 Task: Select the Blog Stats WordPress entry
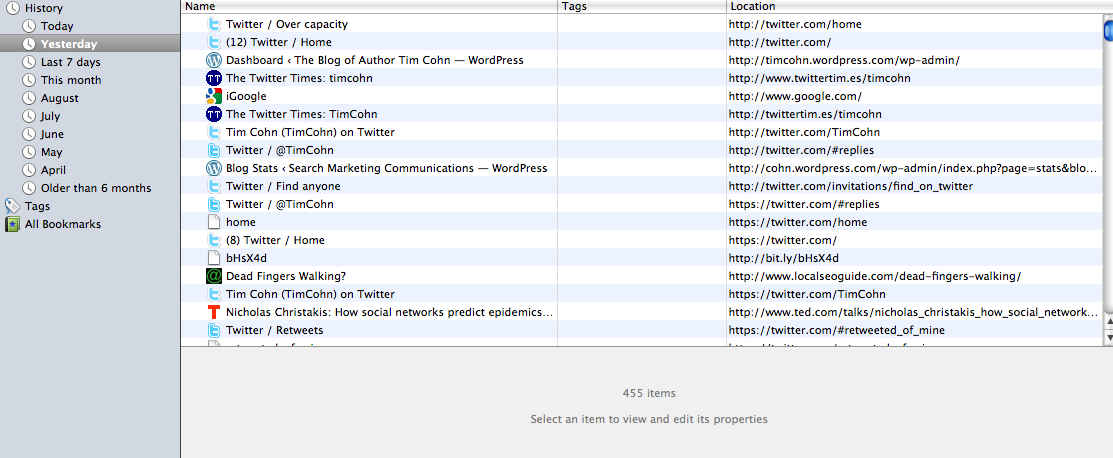386,168
